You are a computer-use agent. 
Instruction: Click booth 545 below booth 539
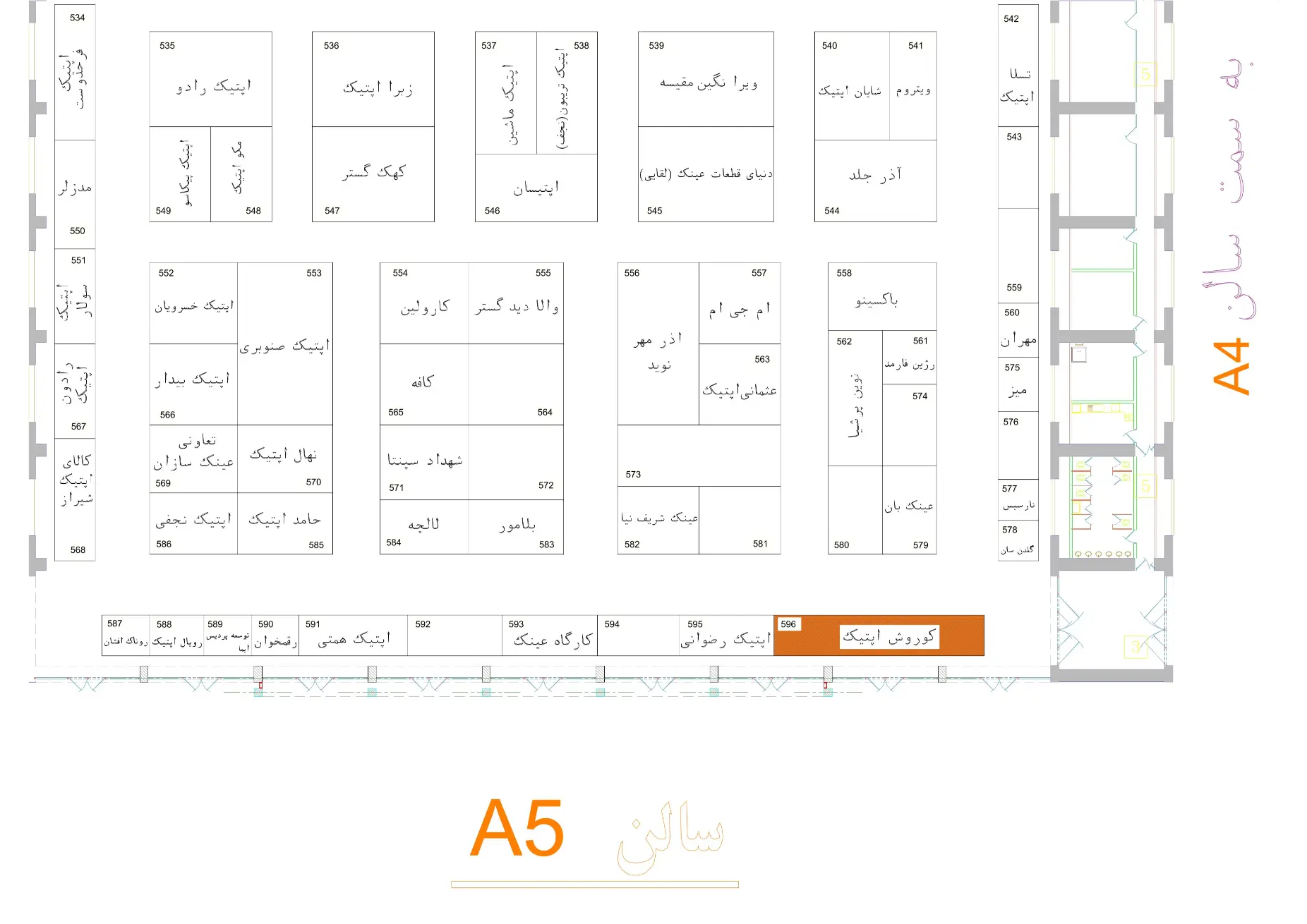pyautogui.click(x=706, y=175)
